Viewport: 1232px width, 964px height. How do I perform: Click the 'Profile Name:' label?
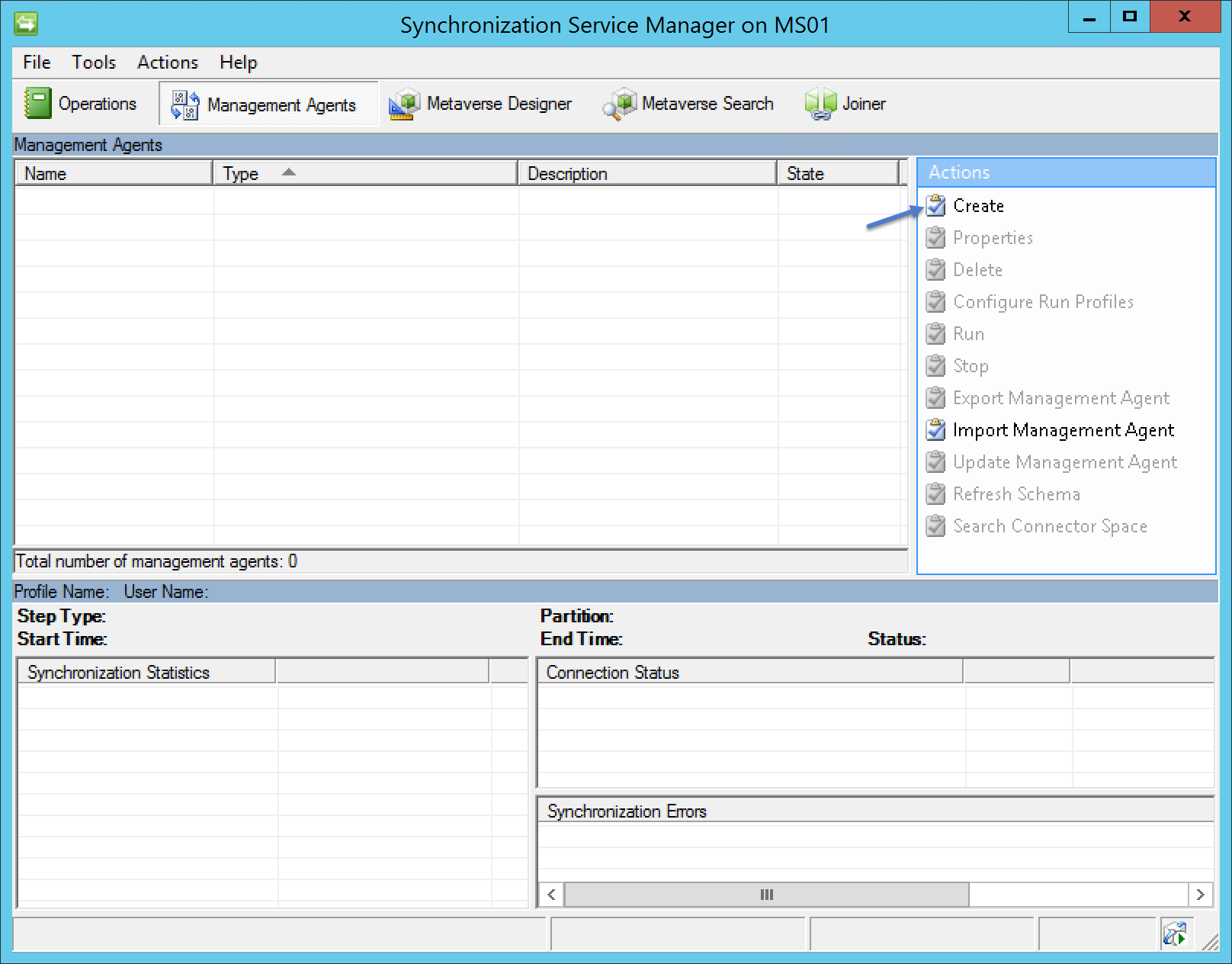(x=62, y=592)
